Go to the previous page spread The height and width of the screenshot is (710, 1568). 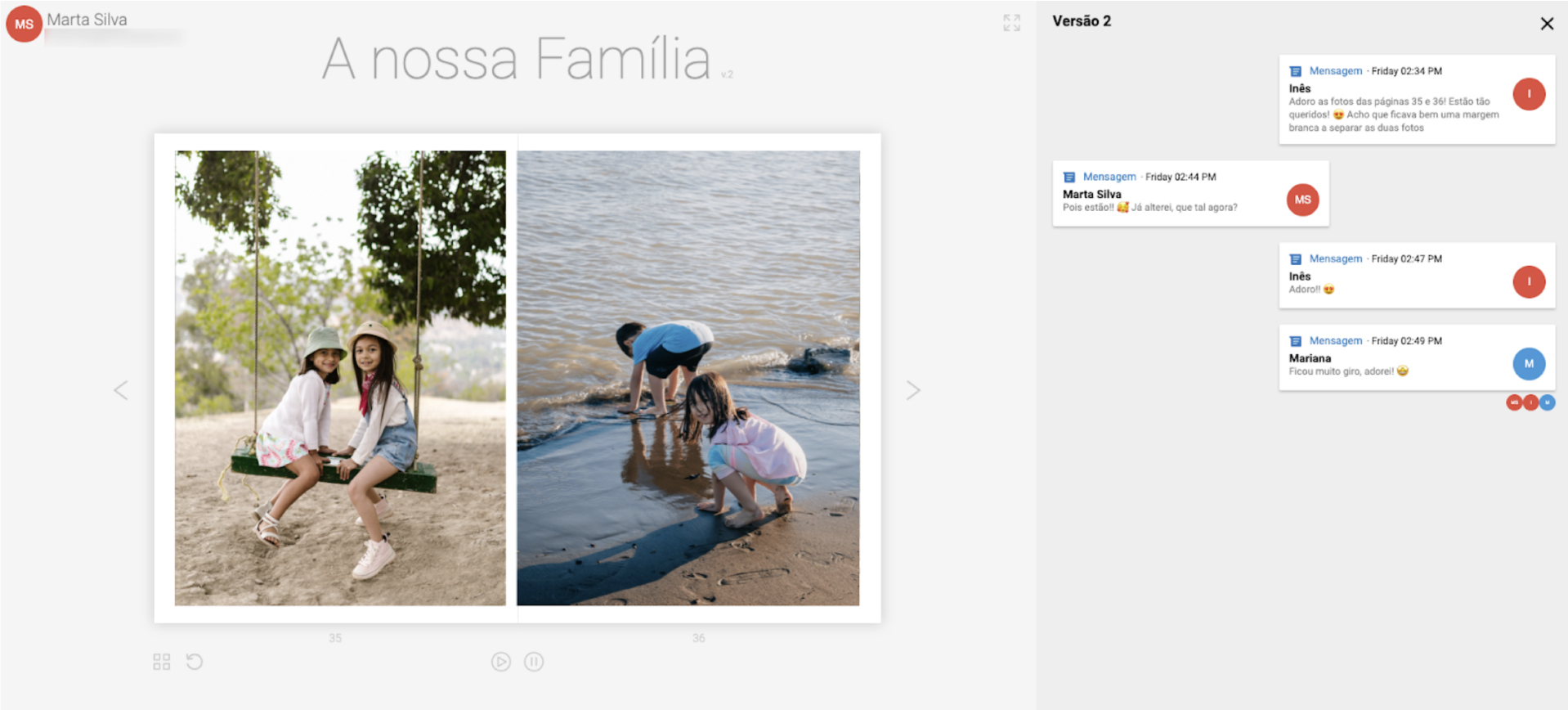click(121, 390)
